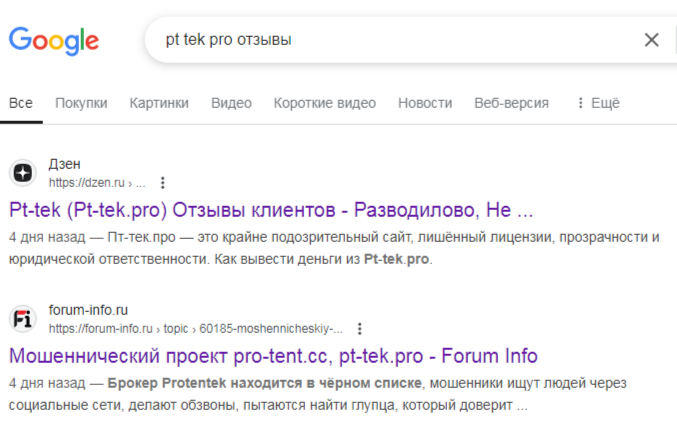
Task: Open the Google logo homepage link
Action: pos(54,41)
